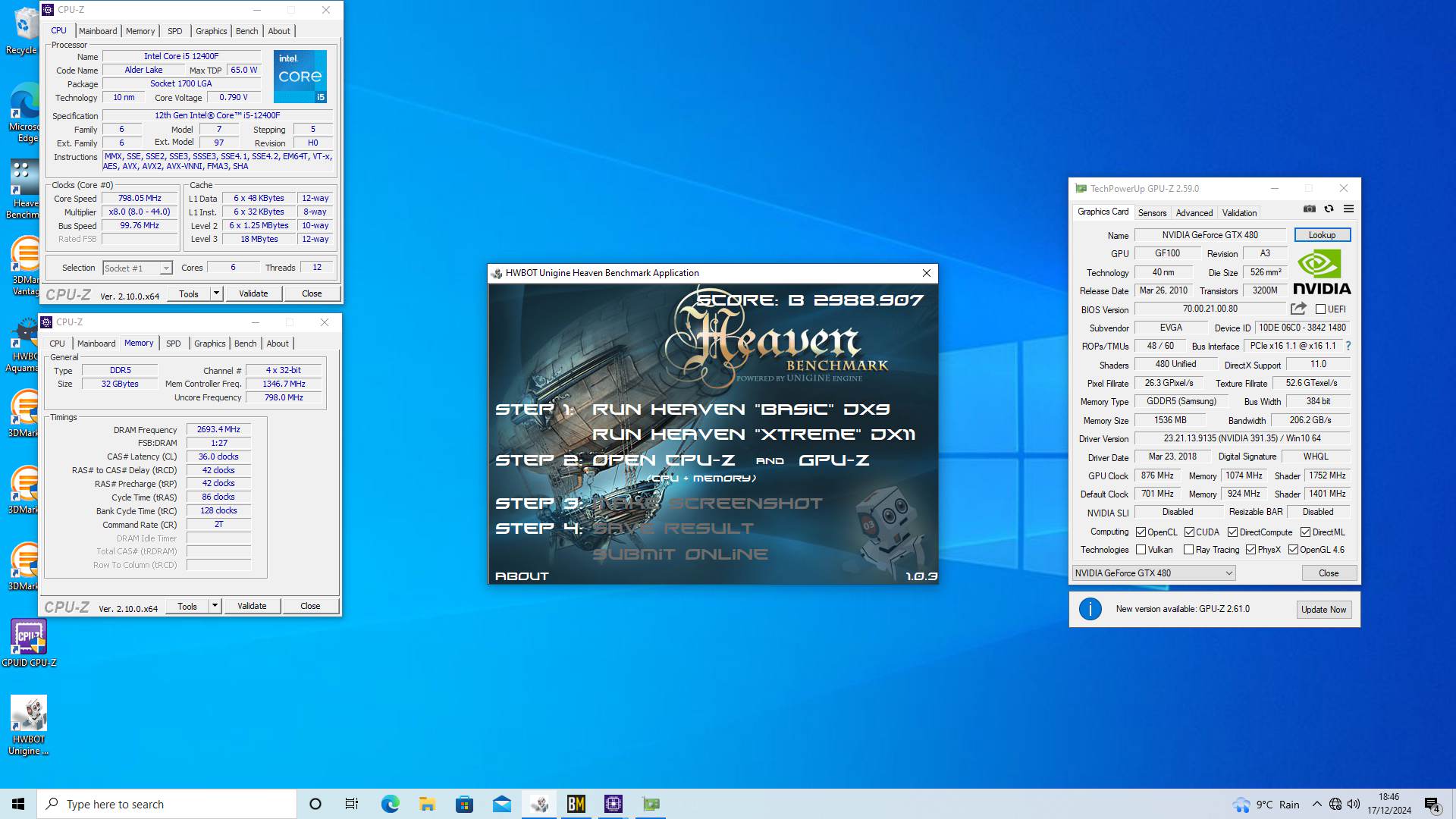The image size is (1456, 819).
Task: Click Run Heaven Xtreme DX11
Action: pos(754,435)
